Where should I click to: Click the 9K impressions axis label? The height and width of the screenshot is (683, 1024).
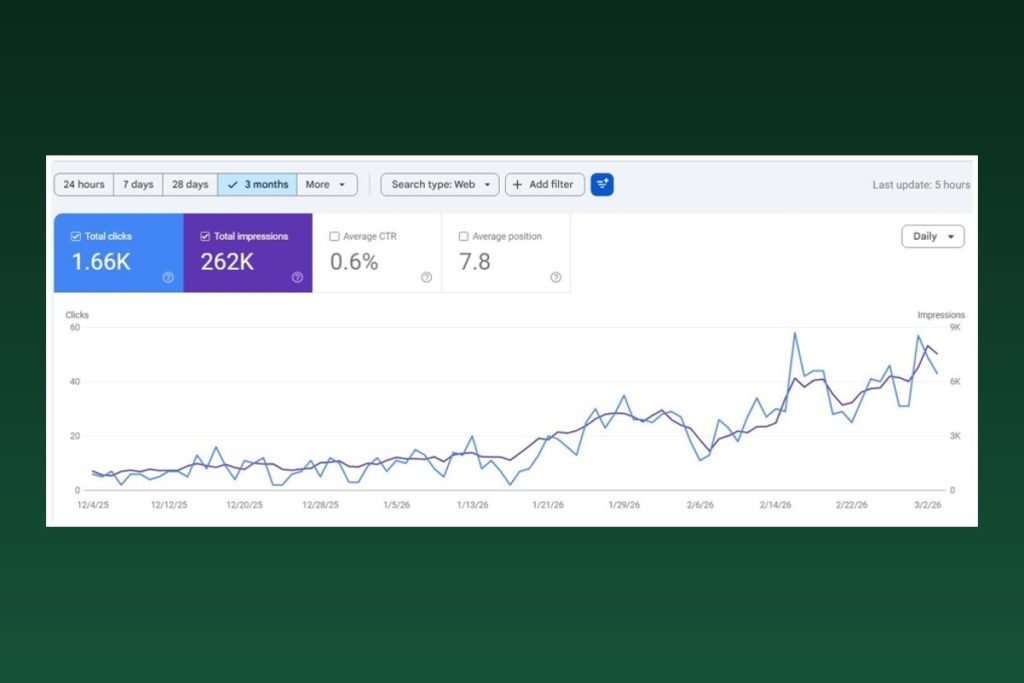tap(955, 328)
